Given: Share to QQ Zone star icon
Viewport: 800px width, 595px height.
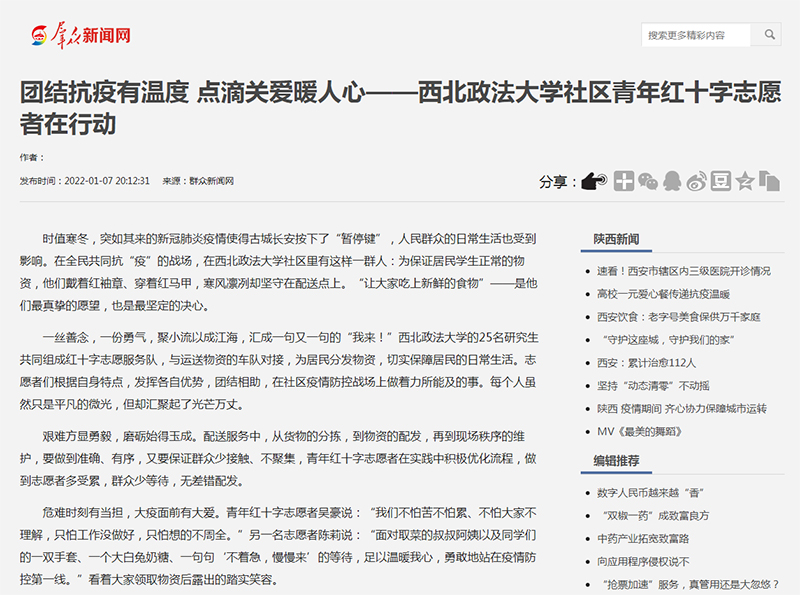Looking at the screenshot, I should pos(745,181).
